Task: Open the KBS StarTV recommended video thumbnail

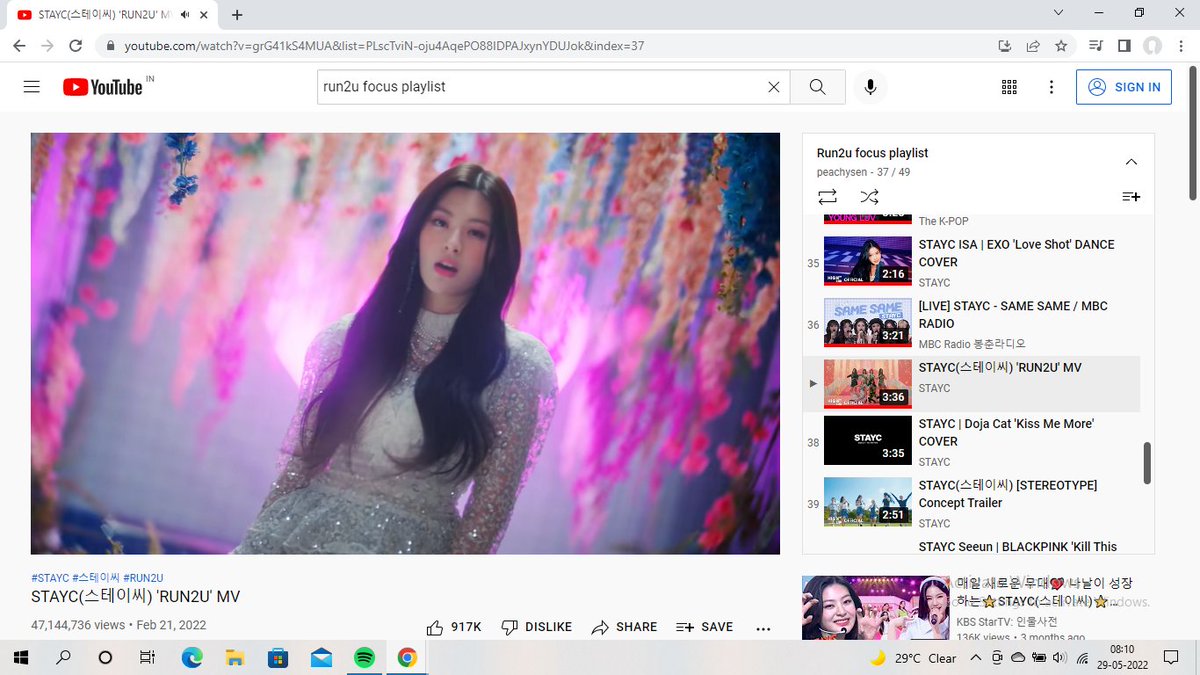Action: (x=875, y=607)
